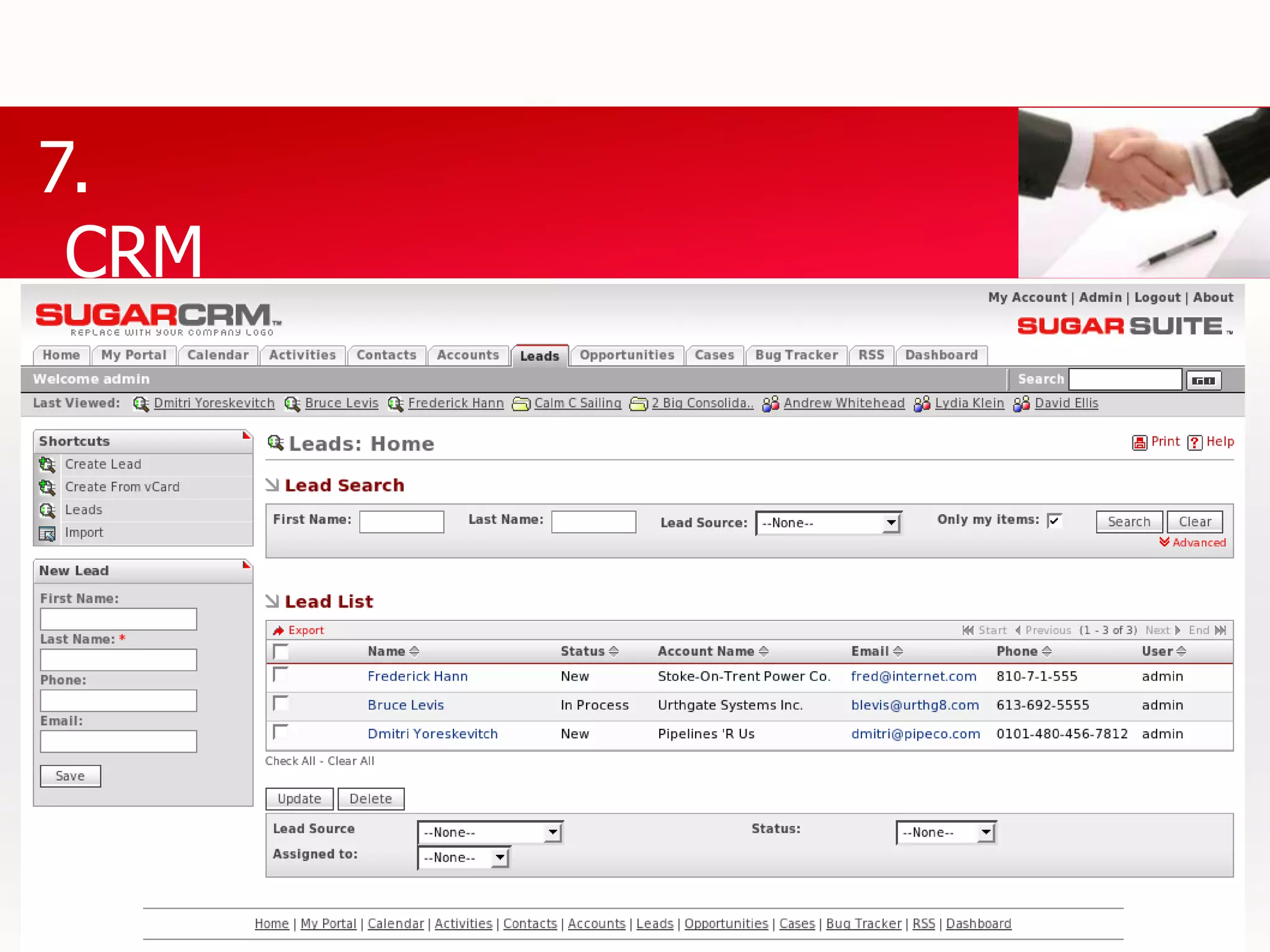Check the Dmitri Yoreskevitch row checkbox
Viewport: 1270px width, 952px height.
(281, 732)
